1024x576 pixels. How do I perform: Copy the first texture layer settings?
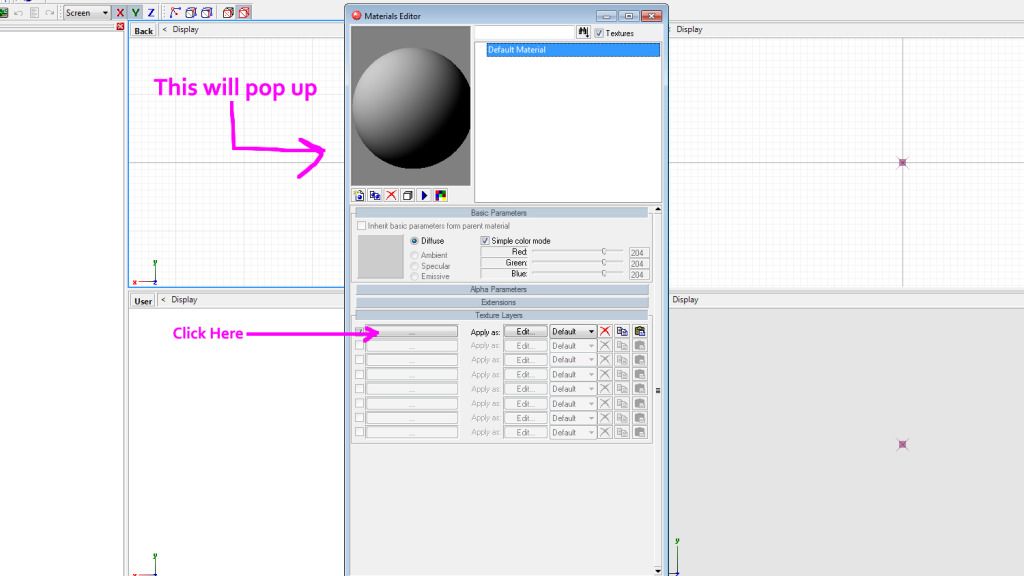click(x=622, y=332)
